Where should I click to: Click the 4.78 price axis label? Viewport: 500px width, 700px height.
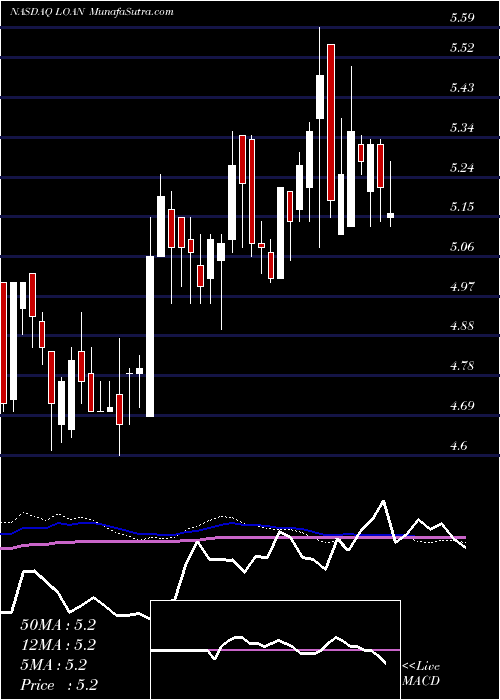pos(462,367)
